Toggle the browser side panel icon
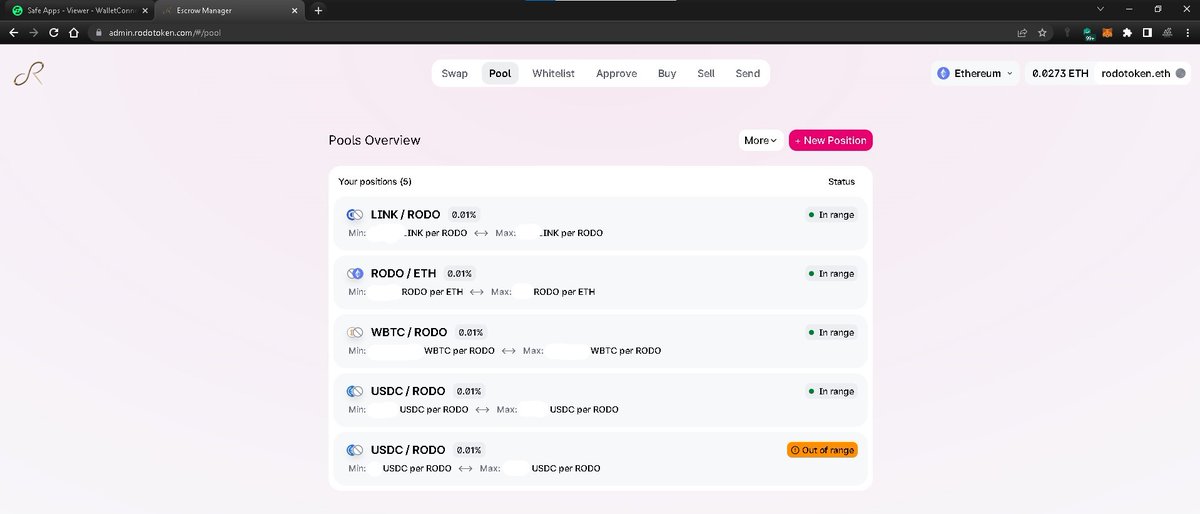Image resolution: width=1200 pixels, height=514 pixels. point(1147,32)
